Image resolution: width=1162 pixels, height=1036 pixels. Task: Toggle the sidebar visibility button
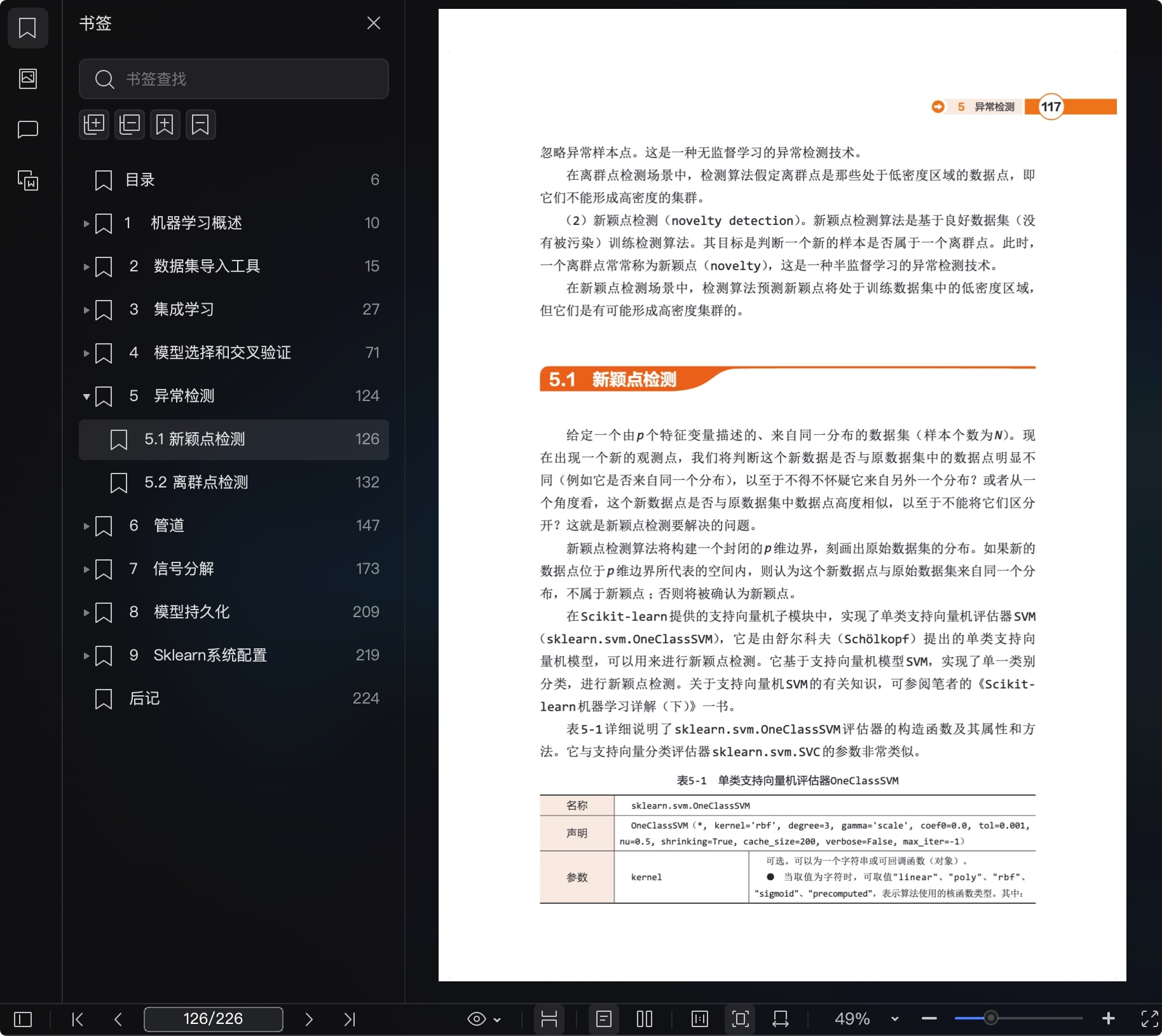point(23,1019)
